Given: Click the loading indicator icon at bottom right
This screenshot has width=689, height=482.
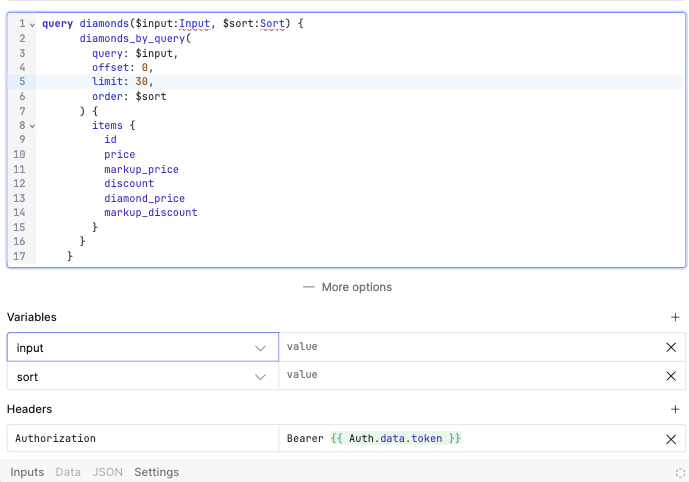Looking at the screenshot, I should 680,472.
